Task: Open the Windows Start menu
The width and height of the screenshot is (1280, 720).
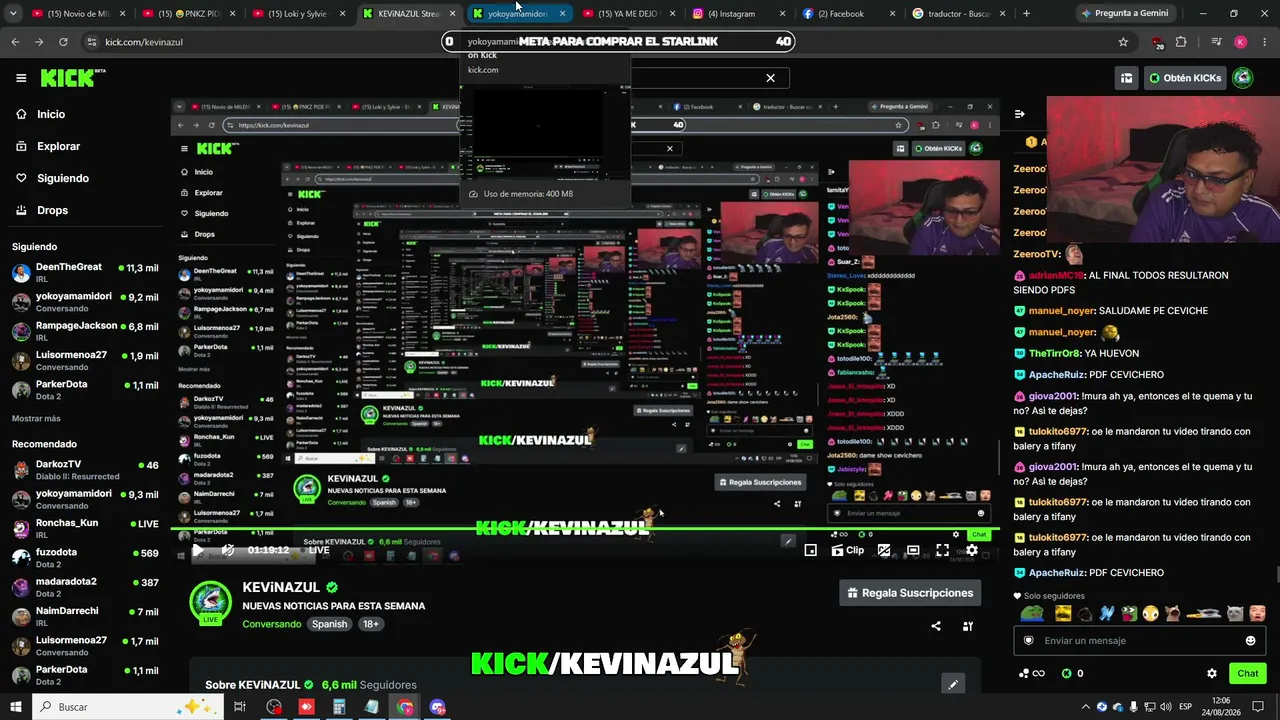Action: 15,707
